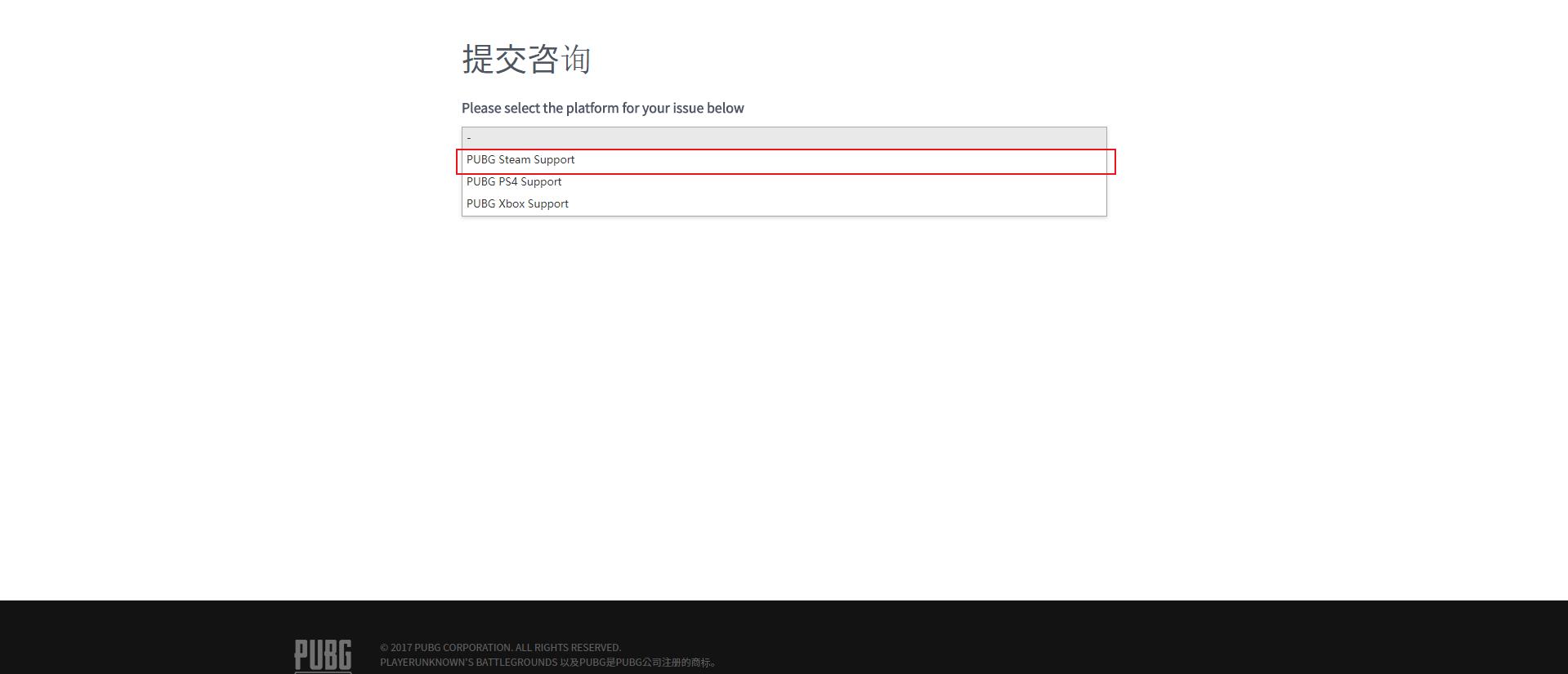This screenshot has width=1568, height=674.
Task: Choose PUBG Steam Support option
Action: [784, 160]
